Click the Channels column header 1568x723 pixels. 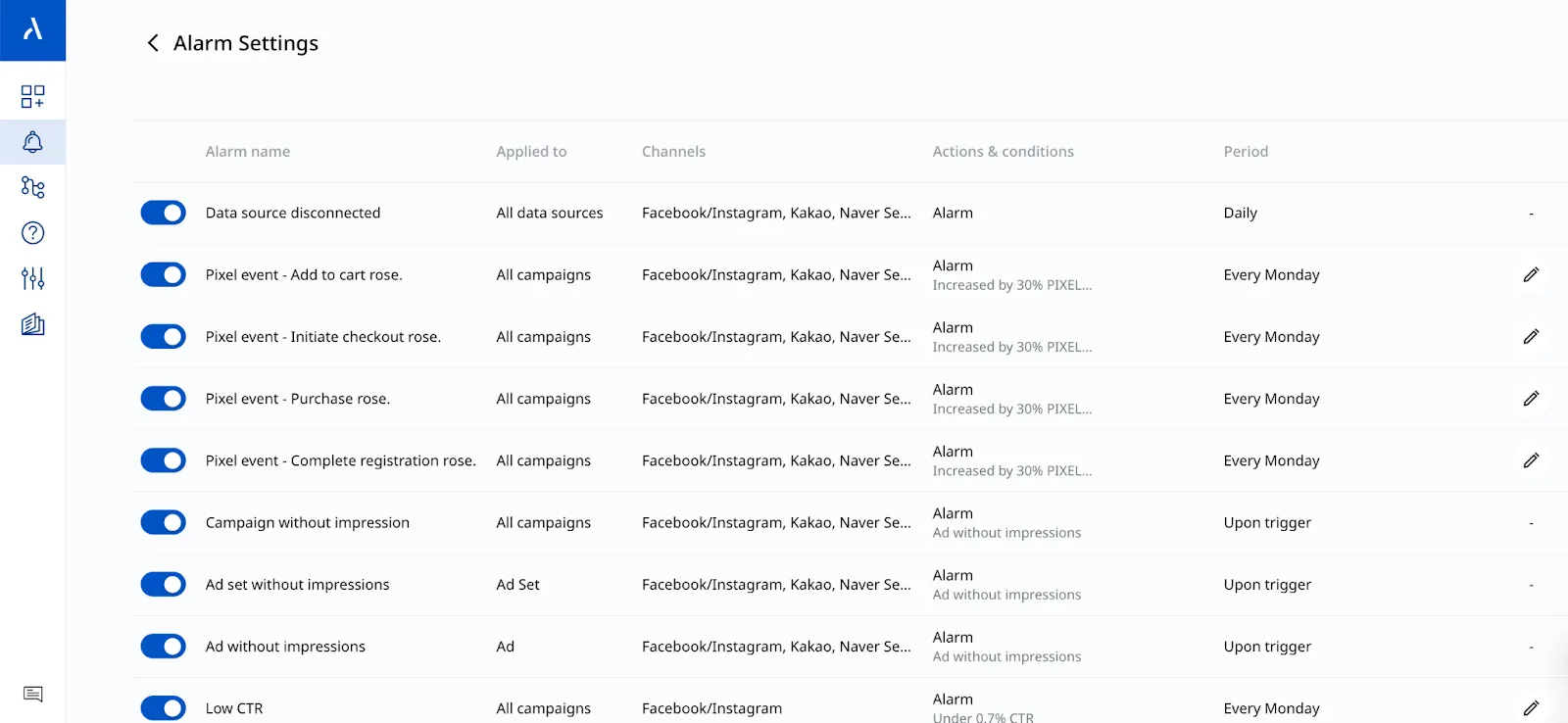[x=673, y=151]
